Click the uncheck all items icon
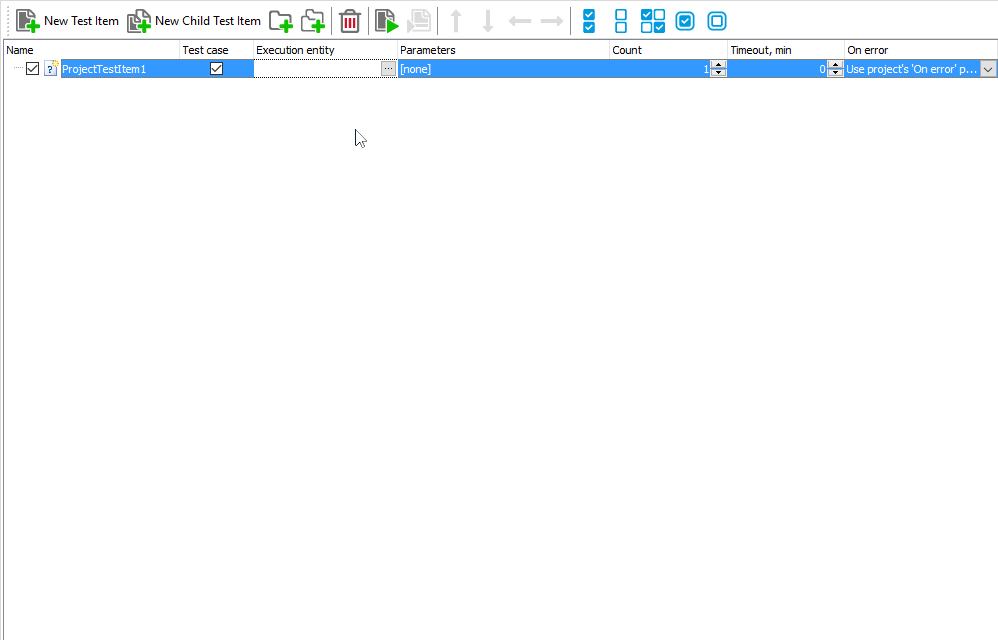The height and width of the screenshot is (640, 998). [x=621, y=21]
